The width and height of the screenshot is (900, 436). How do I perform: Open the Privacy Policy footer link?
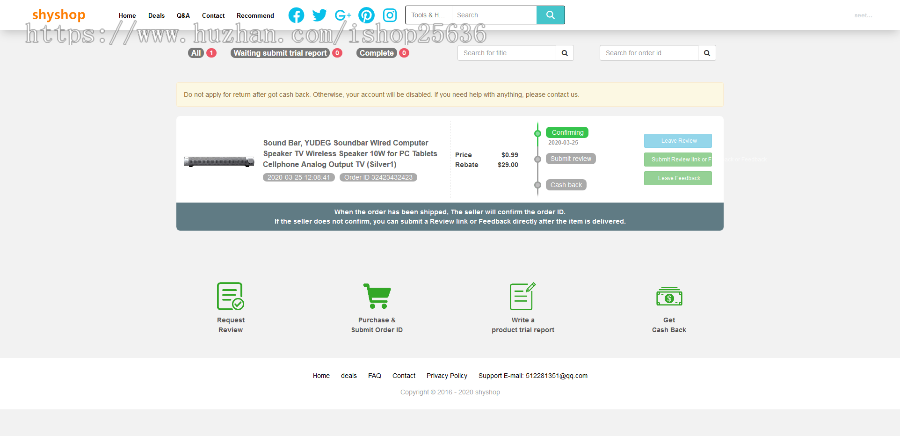coord(446,375)
